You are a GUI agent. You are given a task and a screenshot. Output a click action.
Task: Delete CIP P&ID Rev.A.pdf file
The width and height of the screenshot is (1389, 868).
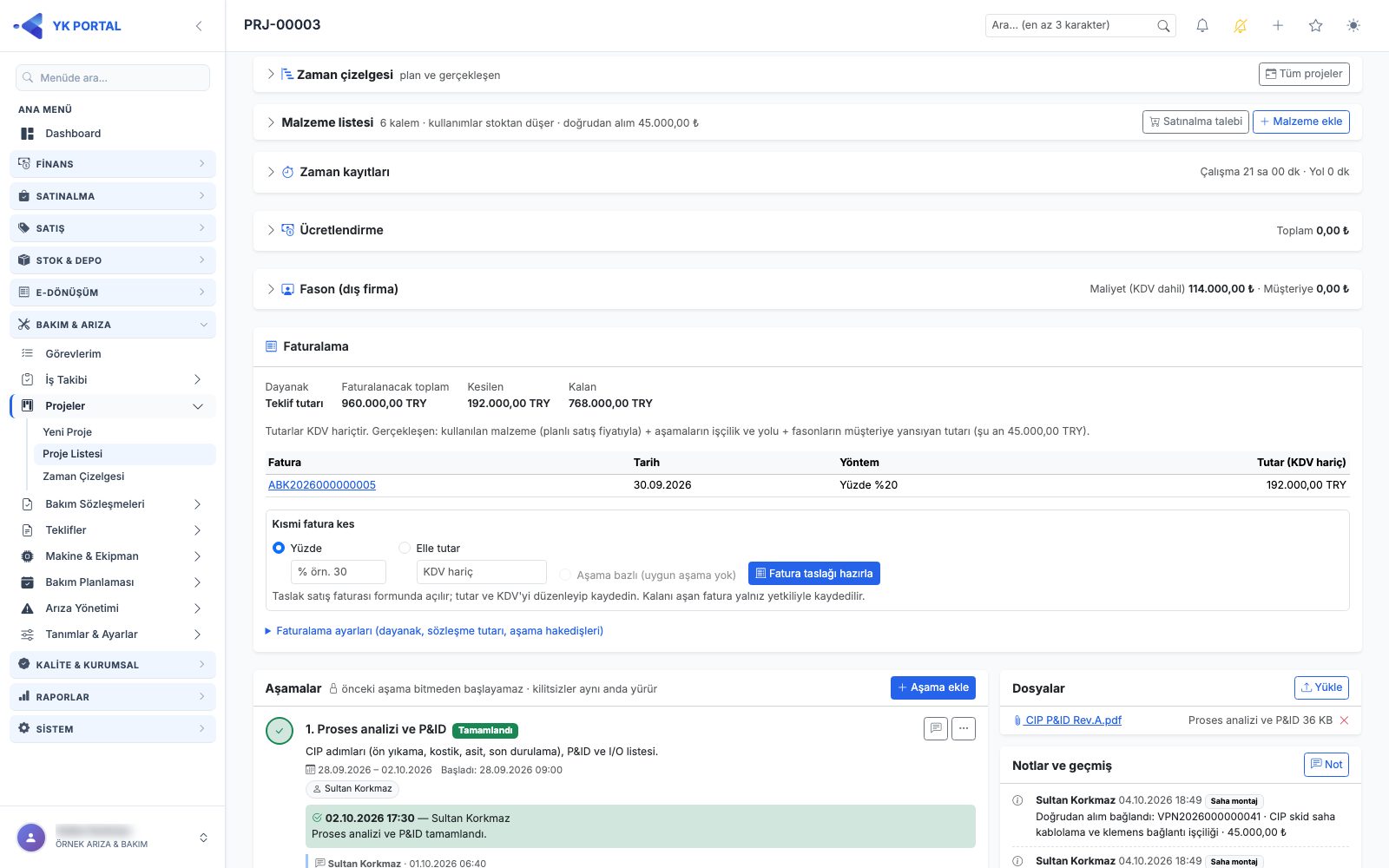tap(1344, 720)
